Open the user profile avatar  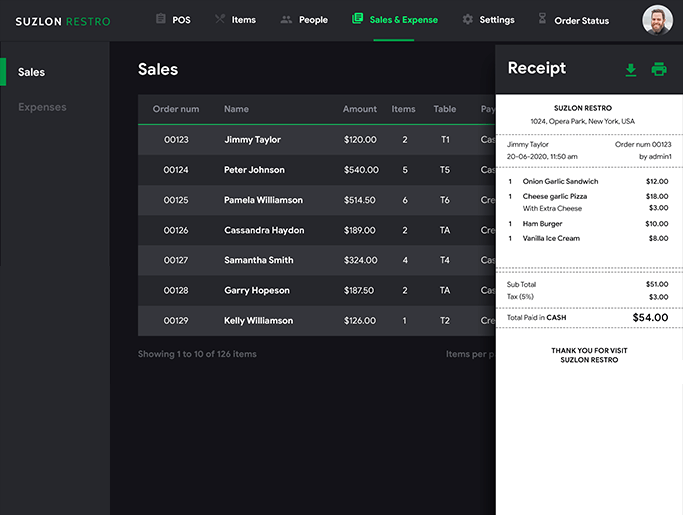click(x=657, y=20)
